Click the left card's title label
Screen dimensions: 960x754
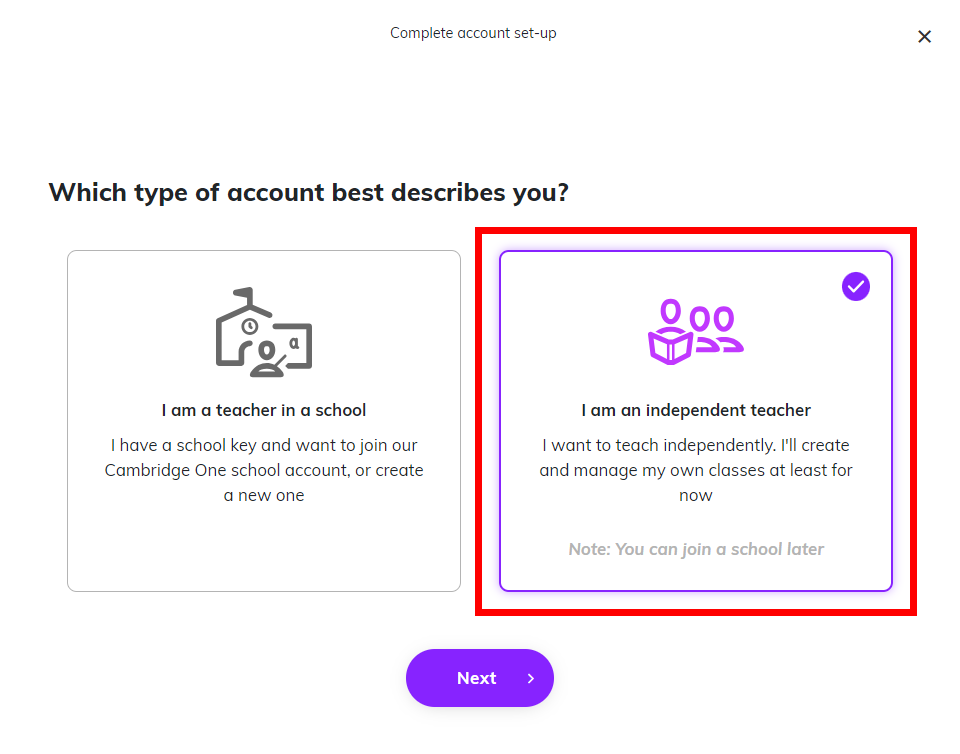pos(263,410)
